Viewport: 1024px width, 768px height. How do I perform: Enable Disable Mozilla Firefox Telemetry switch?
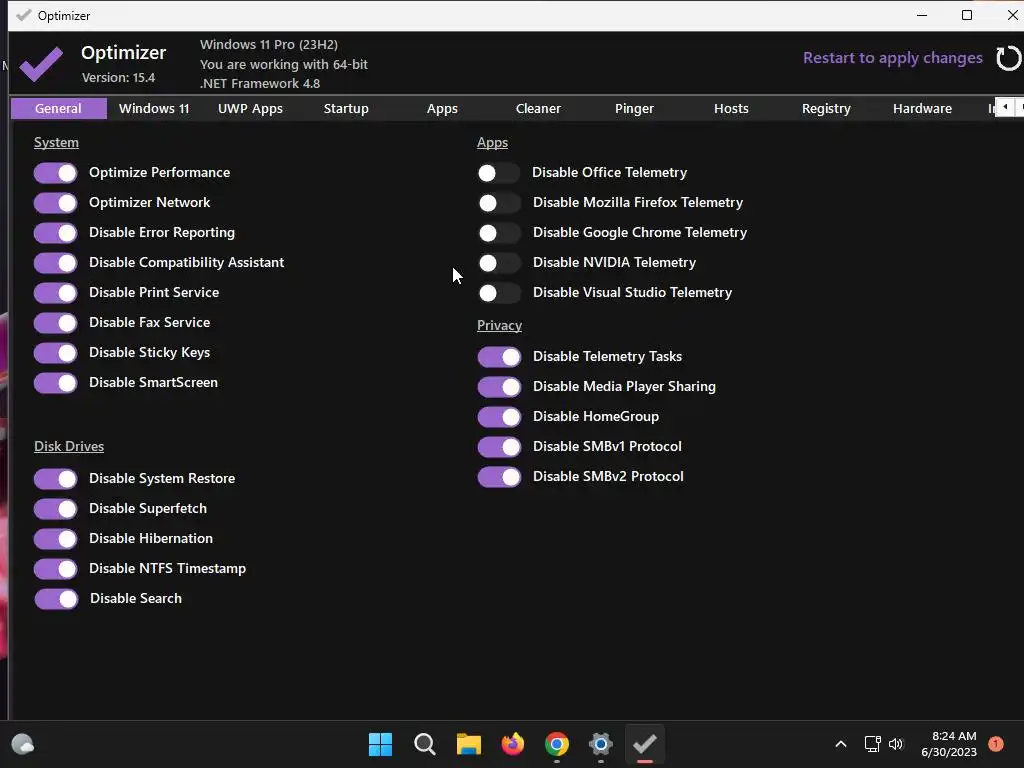(x=499, y=203)
